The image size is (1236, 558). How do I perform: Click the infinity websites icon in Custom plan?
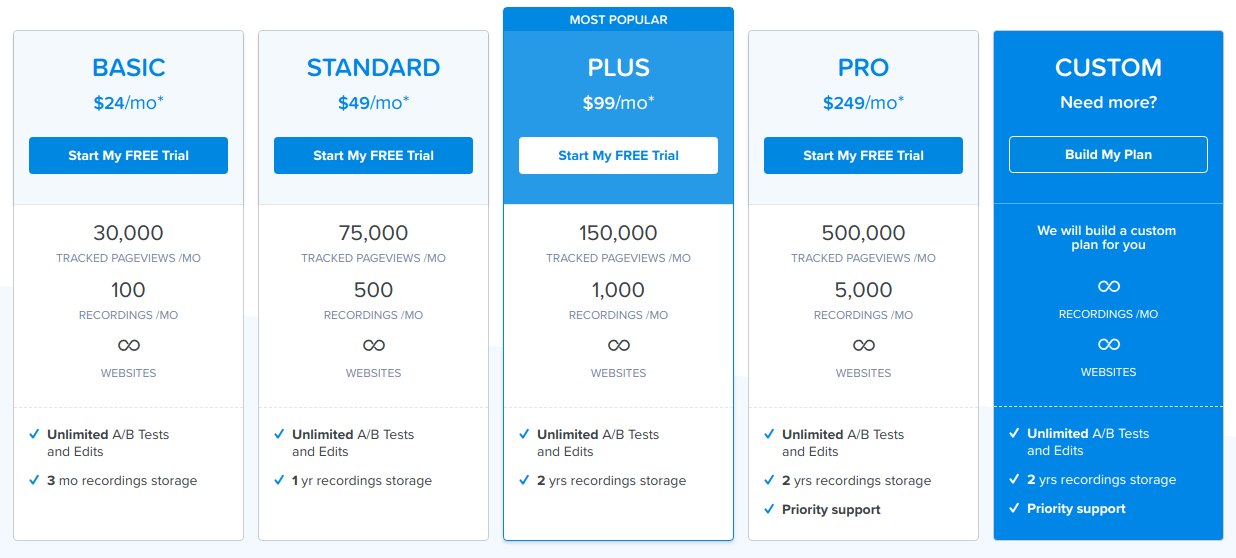pos(1109,344)
